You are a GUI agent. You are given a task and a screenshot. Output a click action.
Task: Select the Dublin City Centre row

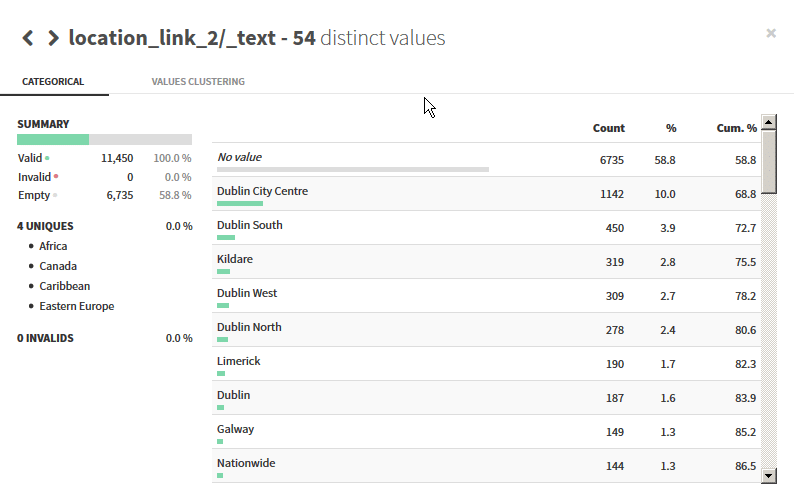[486, 194]
